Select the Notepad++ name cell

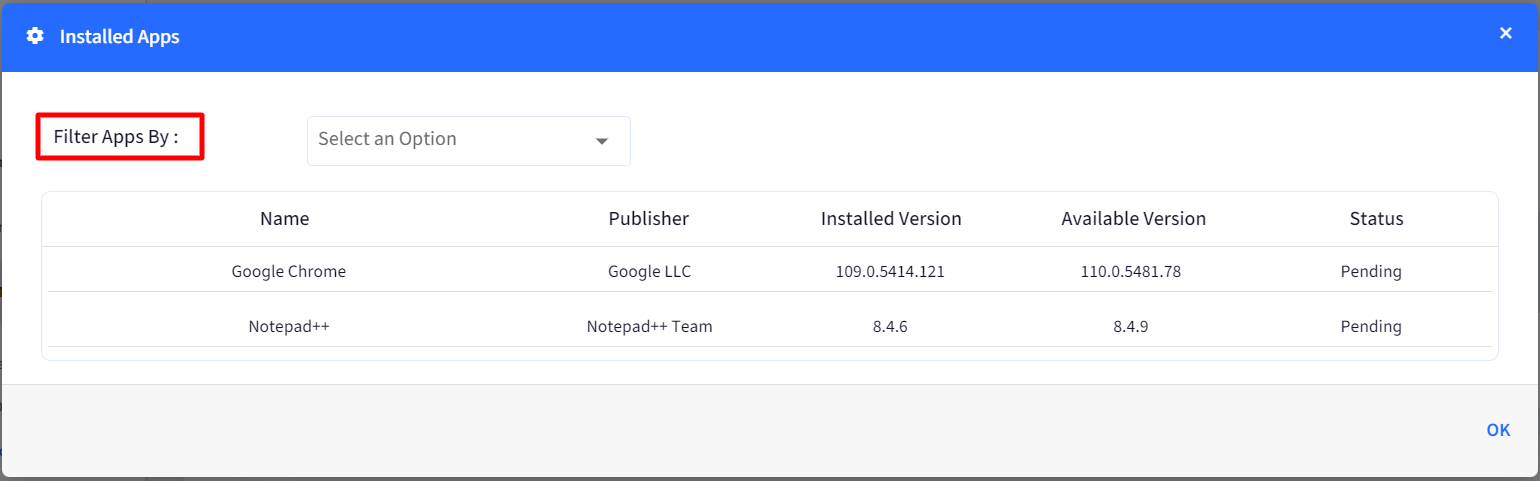coord(289,326)
